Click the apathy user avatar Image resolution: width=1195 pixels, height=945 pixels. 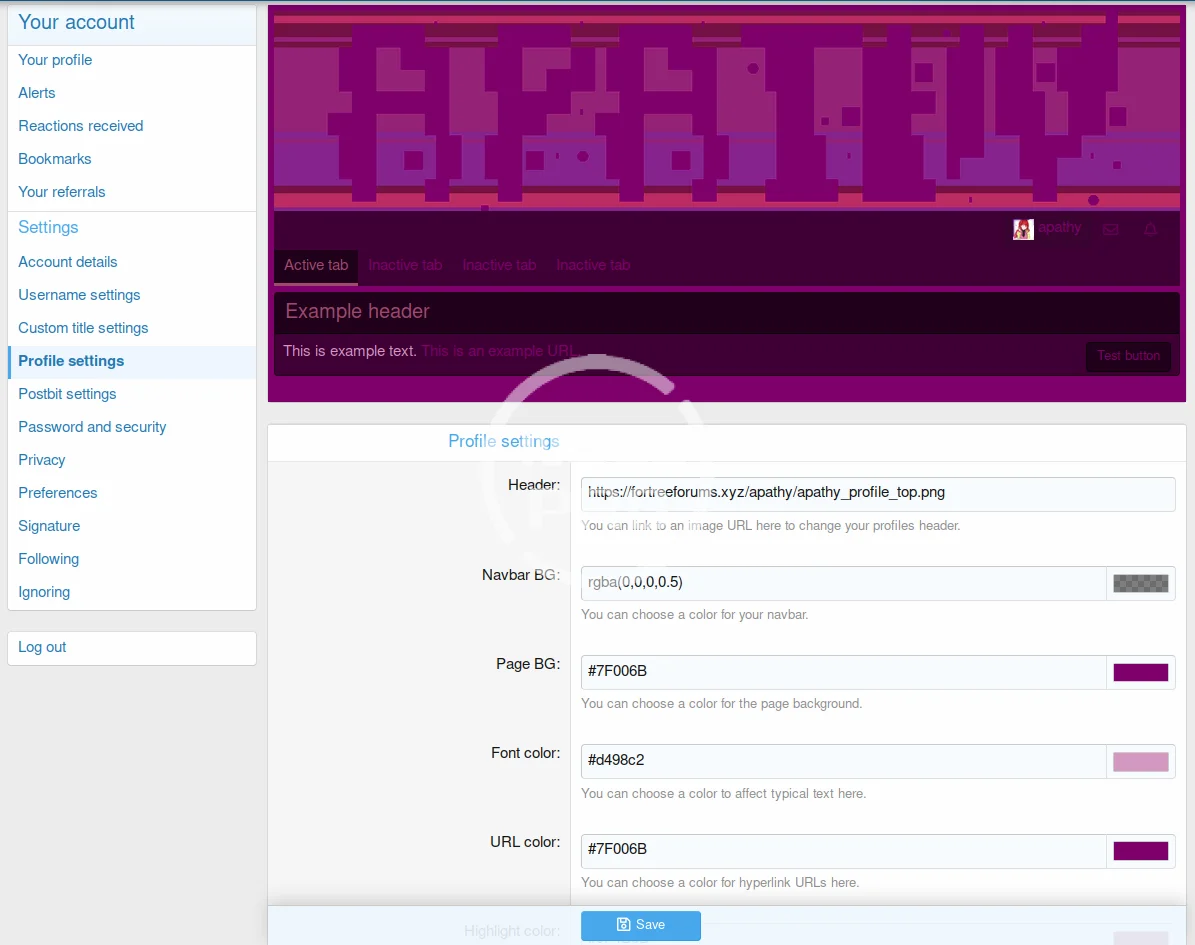[1023, 229]
